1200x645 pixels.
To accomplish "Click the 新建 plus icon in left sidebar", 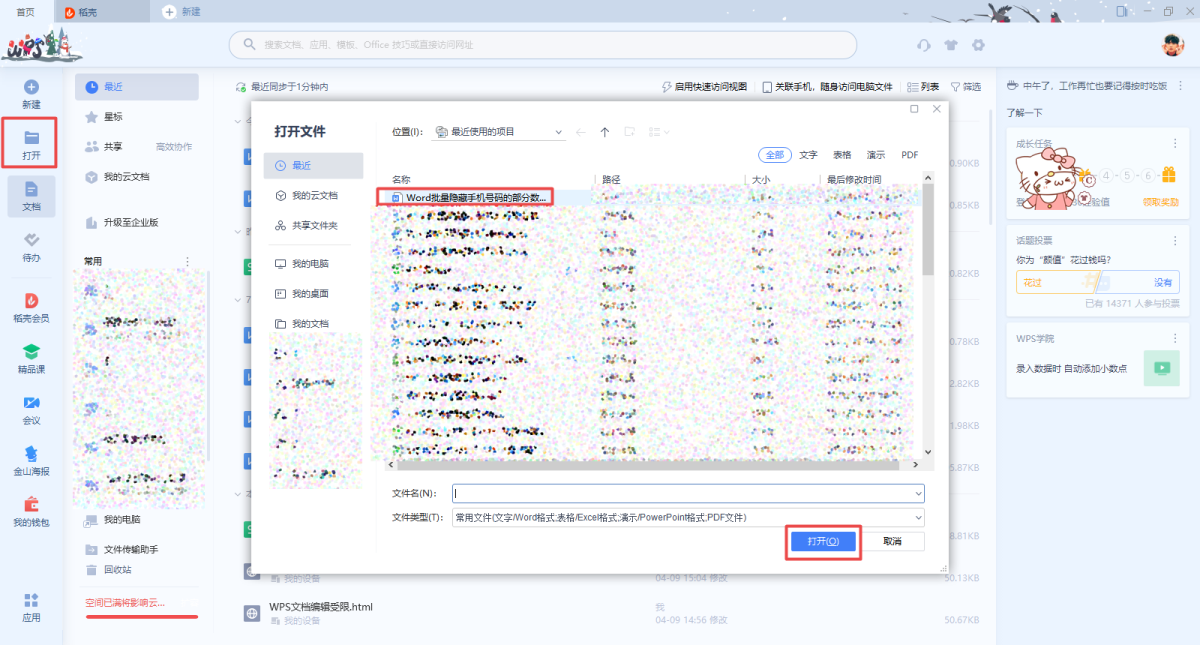I will pos(31,88).
